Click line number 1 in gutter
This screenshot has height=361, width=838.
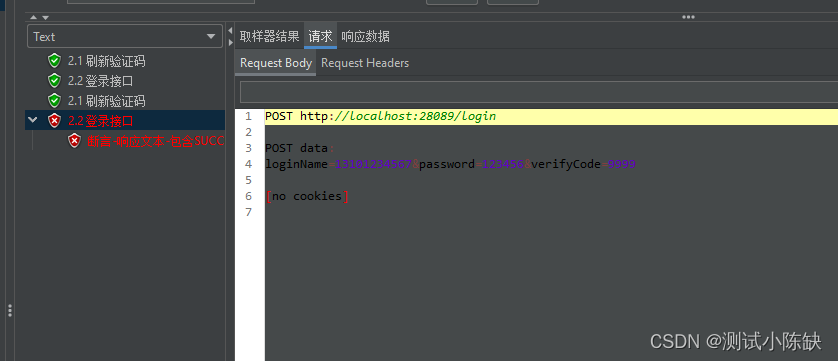[248, 116]
